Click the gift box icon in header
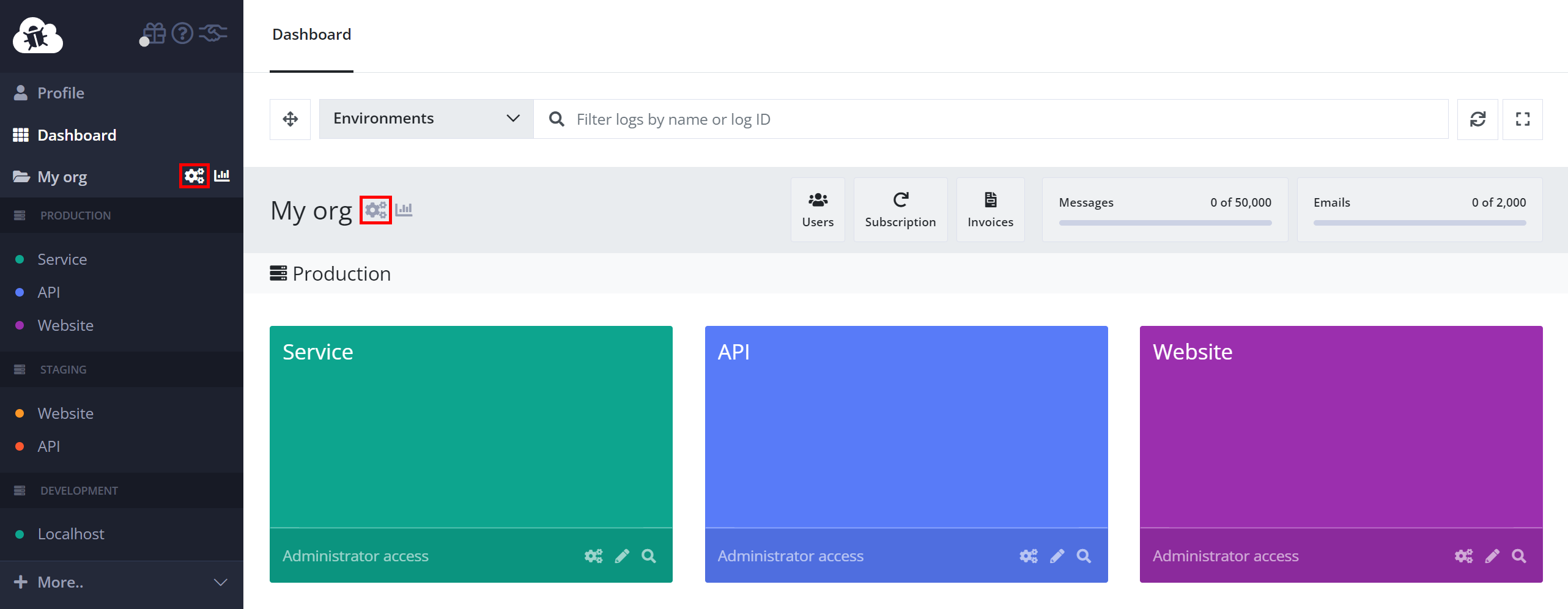 tap(154, 33)
